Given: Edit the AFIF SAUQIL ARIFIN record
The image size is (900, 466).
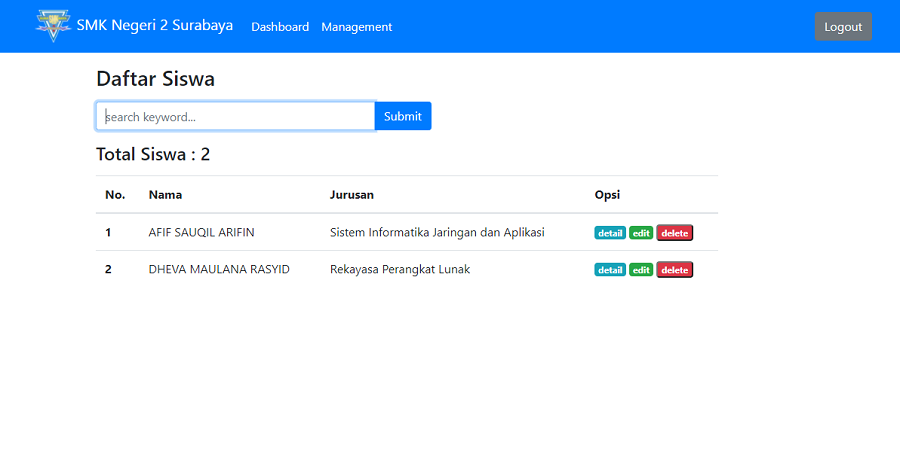Looking at the screenshot, I should pos(641,233).
